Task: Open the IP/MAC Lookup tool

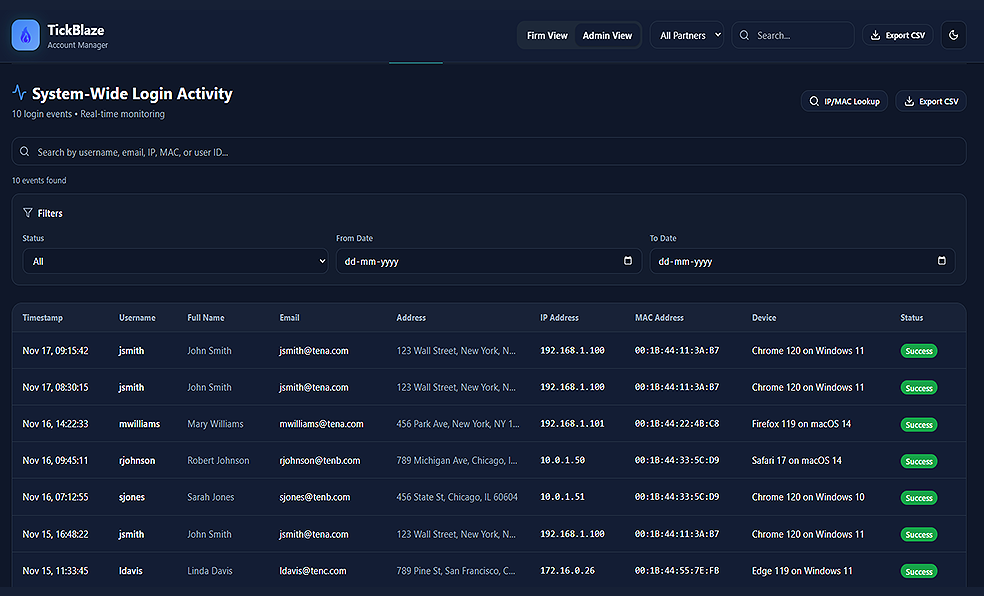Action: pos(844,101)
